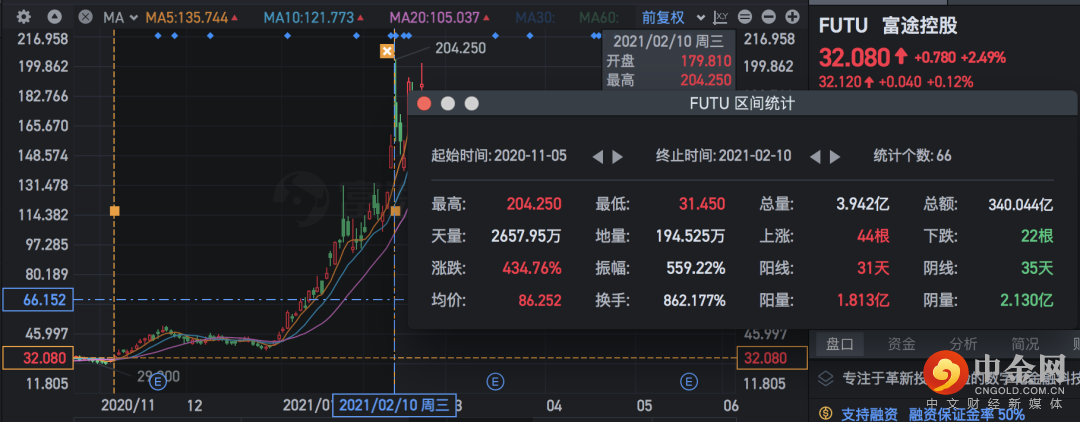Image resolution: width=1080 pixels, height=422 pixels.
Task: Select the orange range end handle on 2021/02/10
Action: (x=395, y=211)
